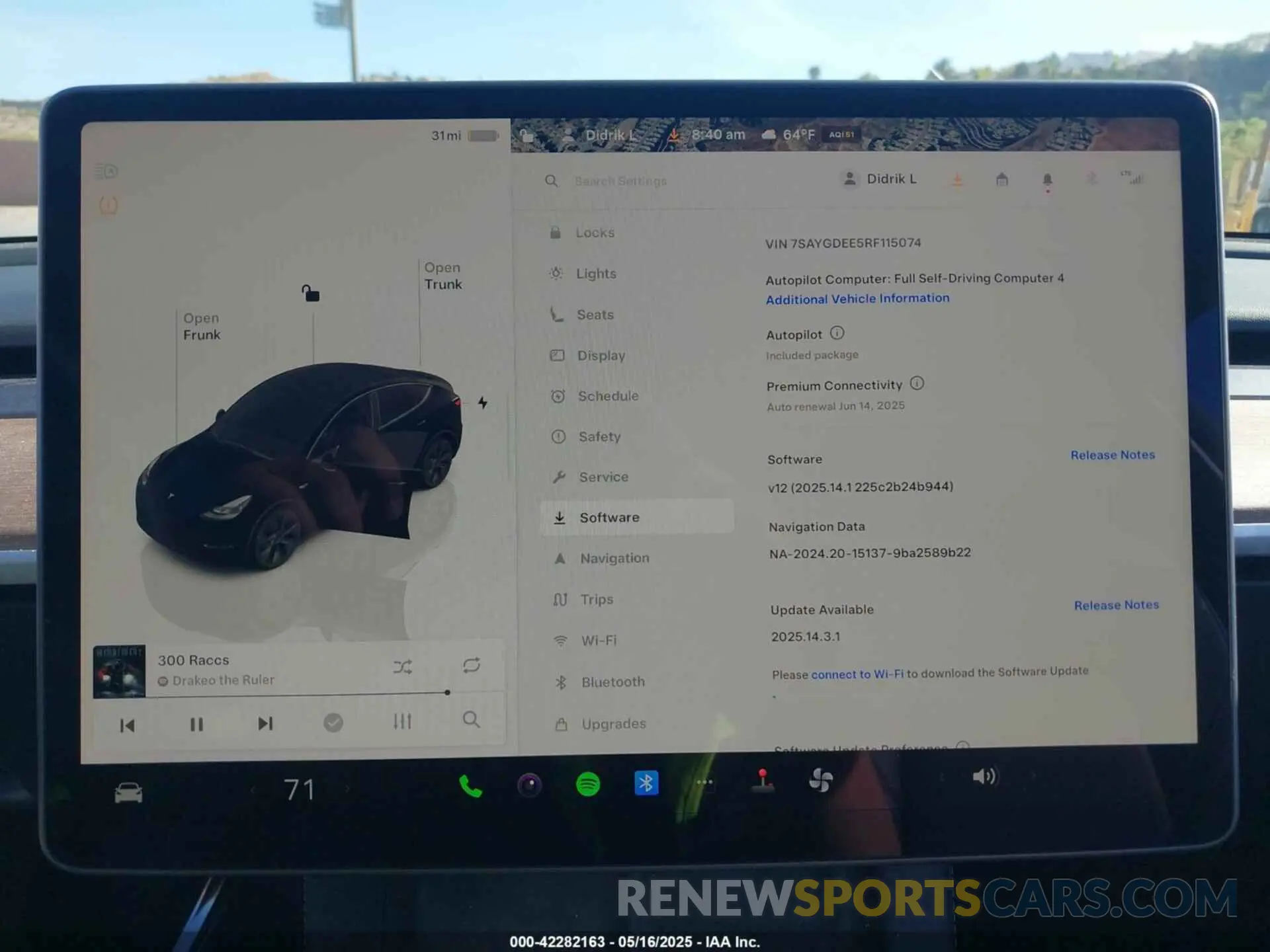This screenshot has height=952, width=1270.
Task: Increase volume with right chevron
Action: pyautogui.click(x=1033, y=775)
